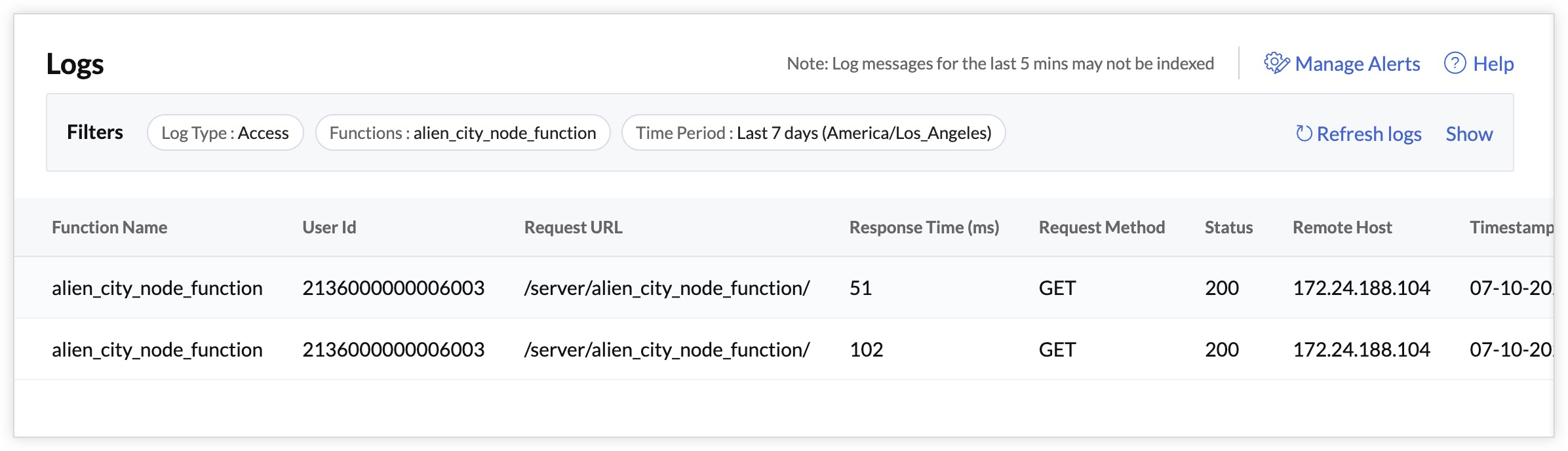Open the Help link

(x=1493, y=64)
